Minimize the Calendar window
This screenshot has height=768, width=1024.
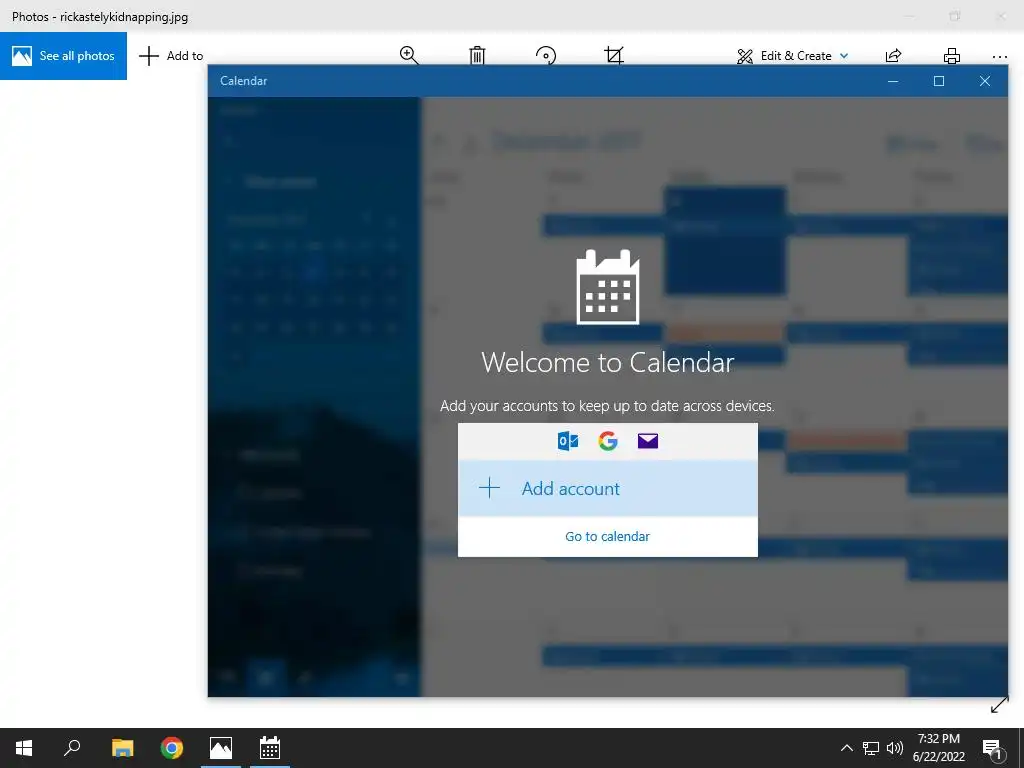(x=893, y=81)
